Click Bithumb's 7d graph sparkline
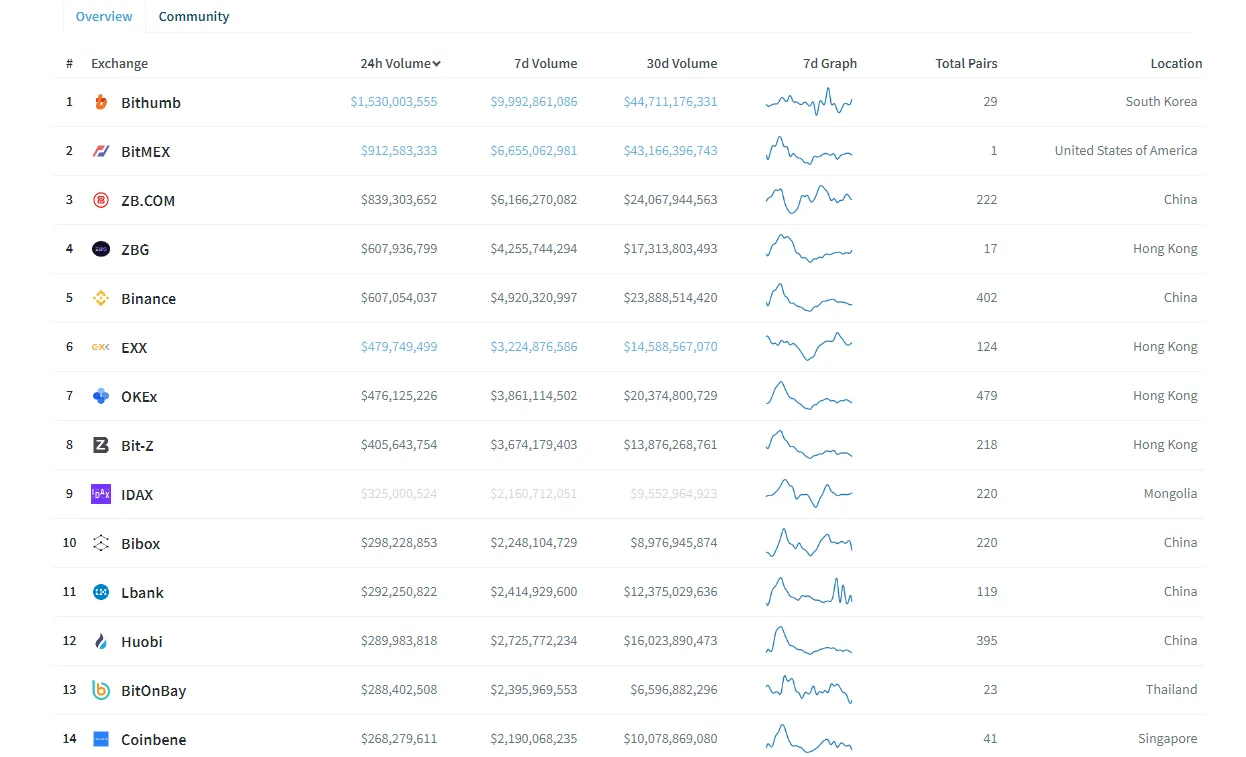This screenshot has height=757, width=1246. 809,101
